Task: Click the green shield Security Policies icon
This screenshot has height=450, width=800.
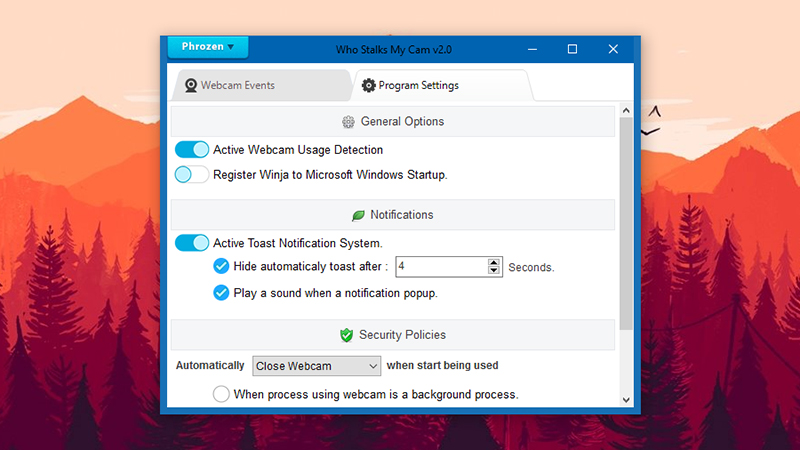Action: [x=346, y=335]
